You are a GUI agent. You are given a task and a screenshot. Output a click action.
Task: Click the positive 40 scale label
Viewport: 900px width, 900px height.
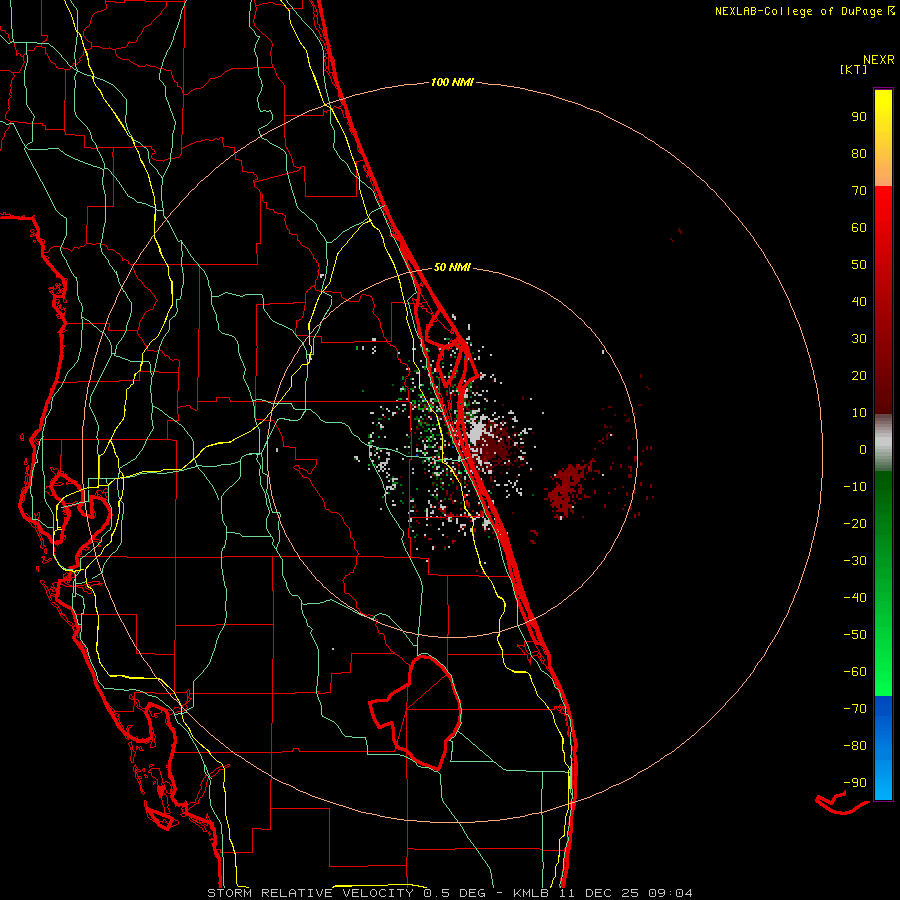click(x=859, y=302)
